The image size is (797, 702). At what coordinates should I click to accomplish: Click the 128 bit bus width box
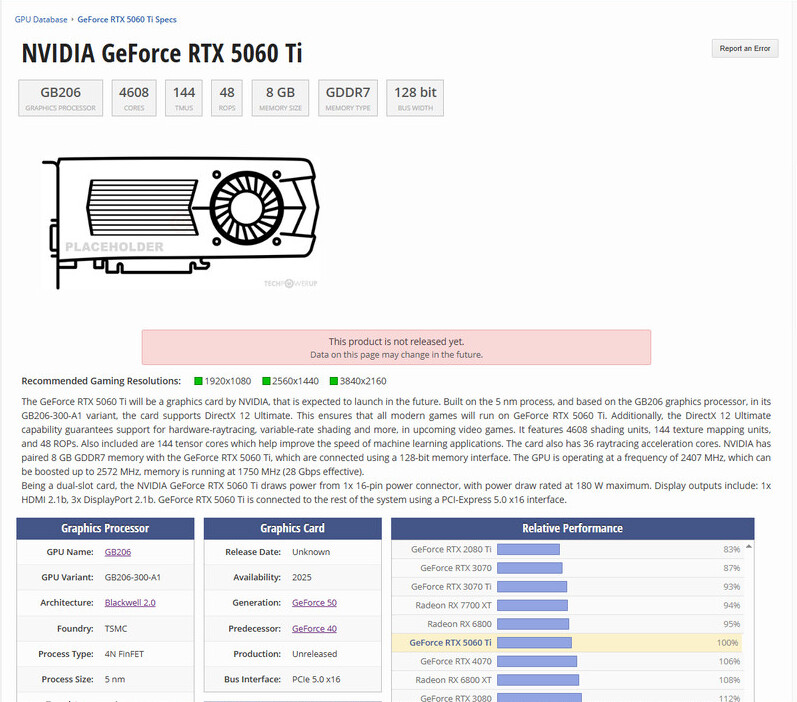pos(415,98)
